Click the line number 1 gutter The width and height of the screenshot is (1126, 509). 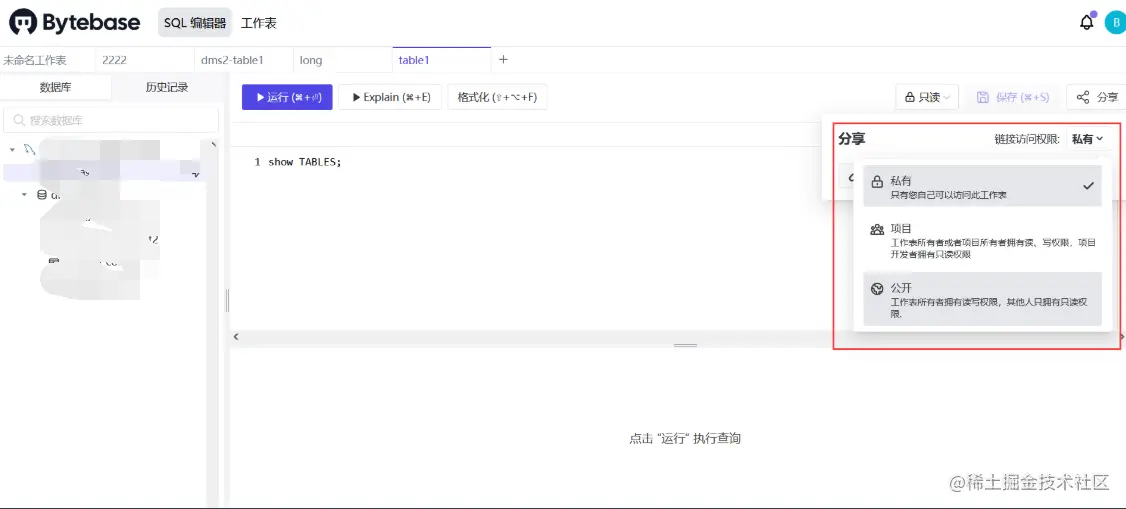click(x=257, y=162)
